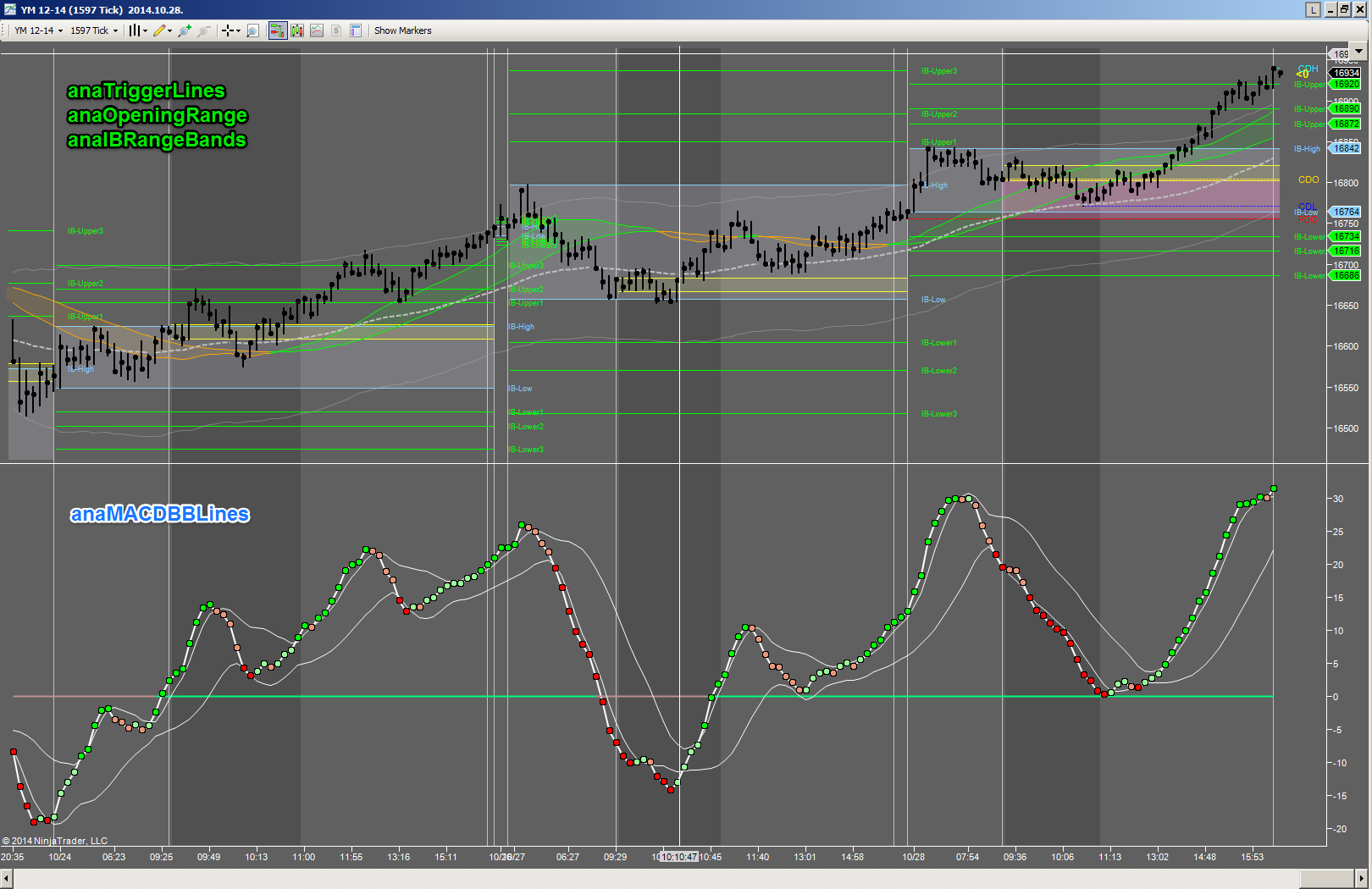Image resolution: width=1372 pixels, height=889 pixels.
Task: Click the greyed zoom out magnifier icon
Action: pos(204,30)
